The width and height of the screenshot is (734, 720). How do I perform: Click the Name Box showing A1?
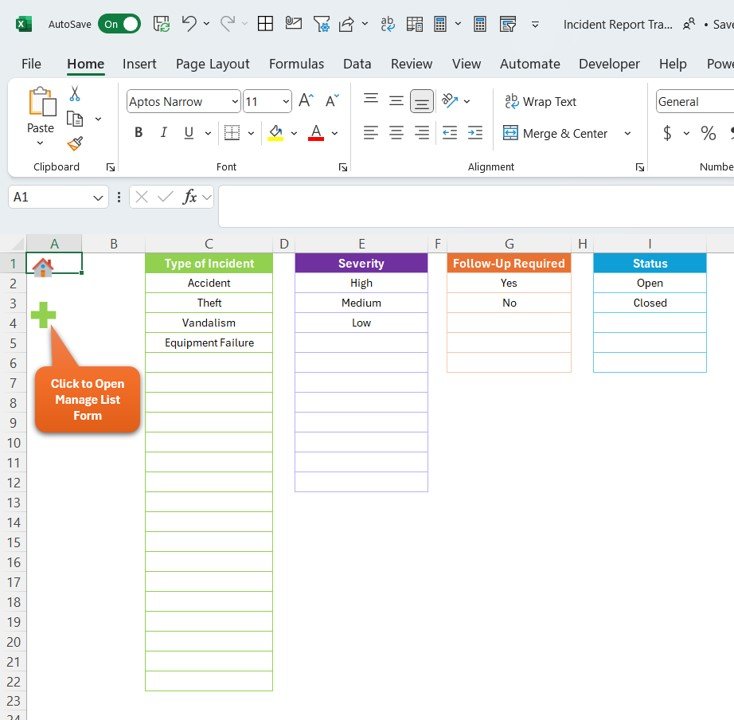[58, 197]
